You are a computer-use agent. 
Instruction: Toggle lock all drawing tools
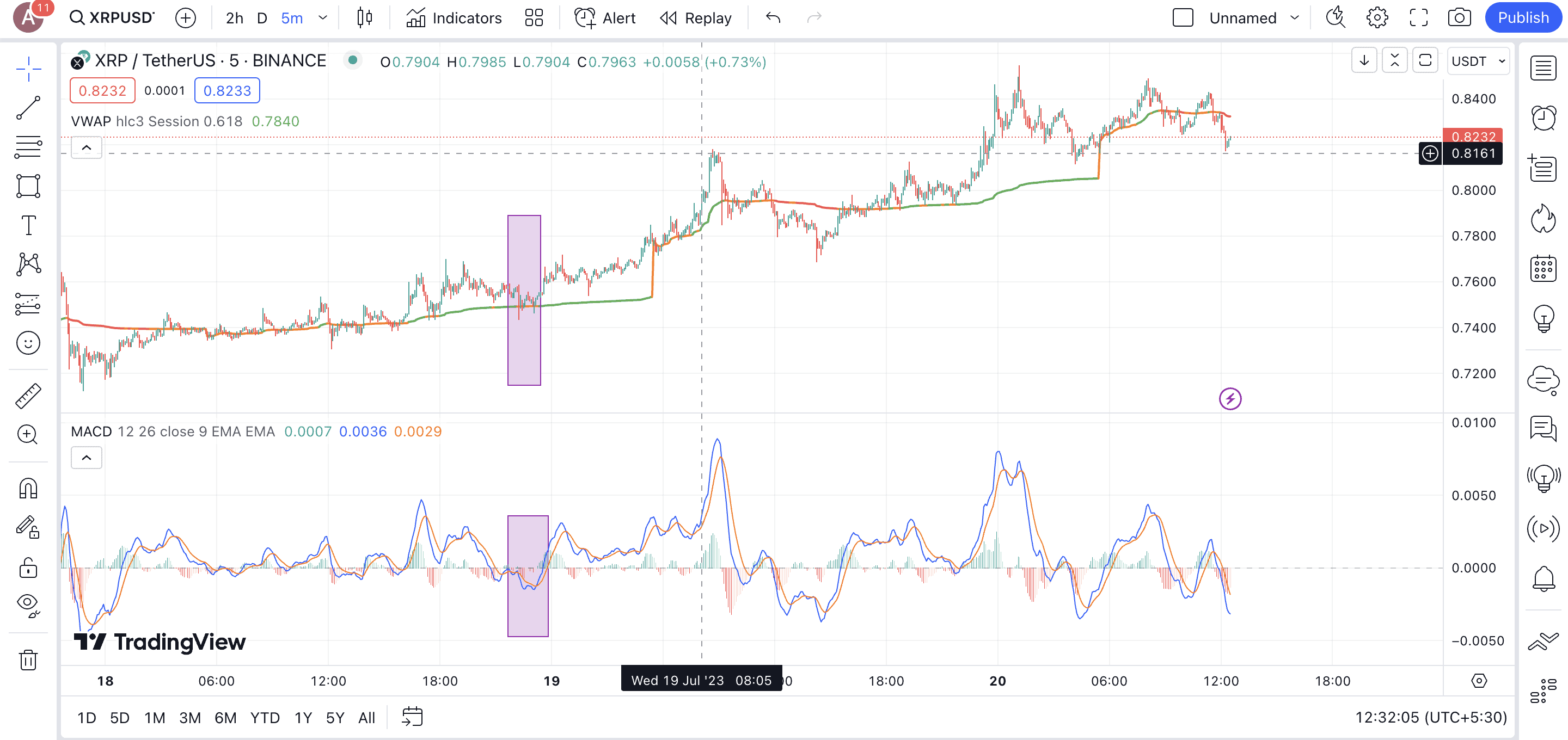click(28, 567)
